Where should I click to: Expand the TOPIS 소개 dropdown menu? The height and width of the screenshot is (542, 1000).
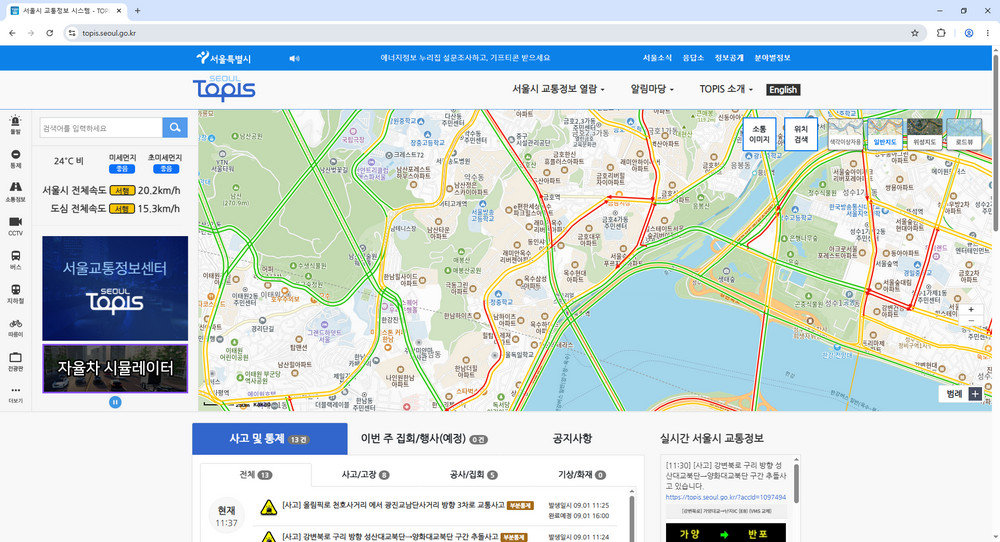[726, 89]
